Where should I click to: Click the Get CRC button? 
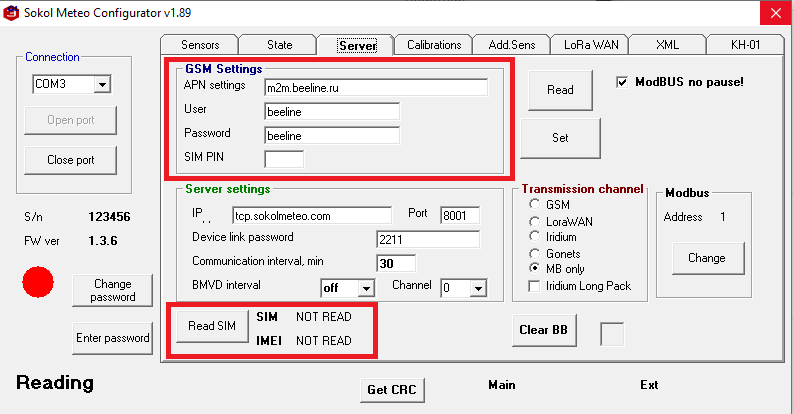tap(392, 390)
